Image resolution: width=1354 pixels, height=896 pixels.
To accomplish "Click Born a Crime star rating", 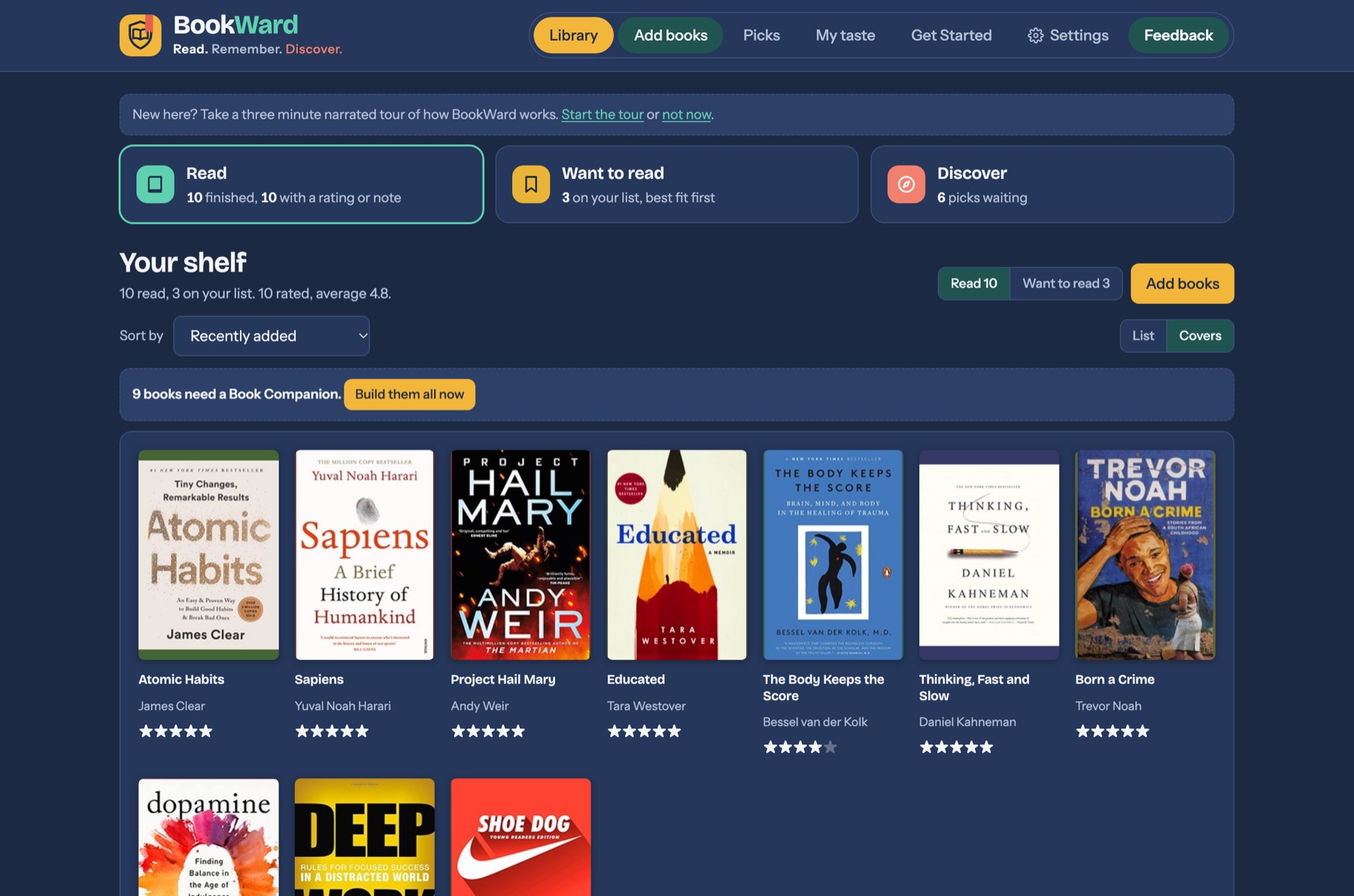I will (1113, 731).
